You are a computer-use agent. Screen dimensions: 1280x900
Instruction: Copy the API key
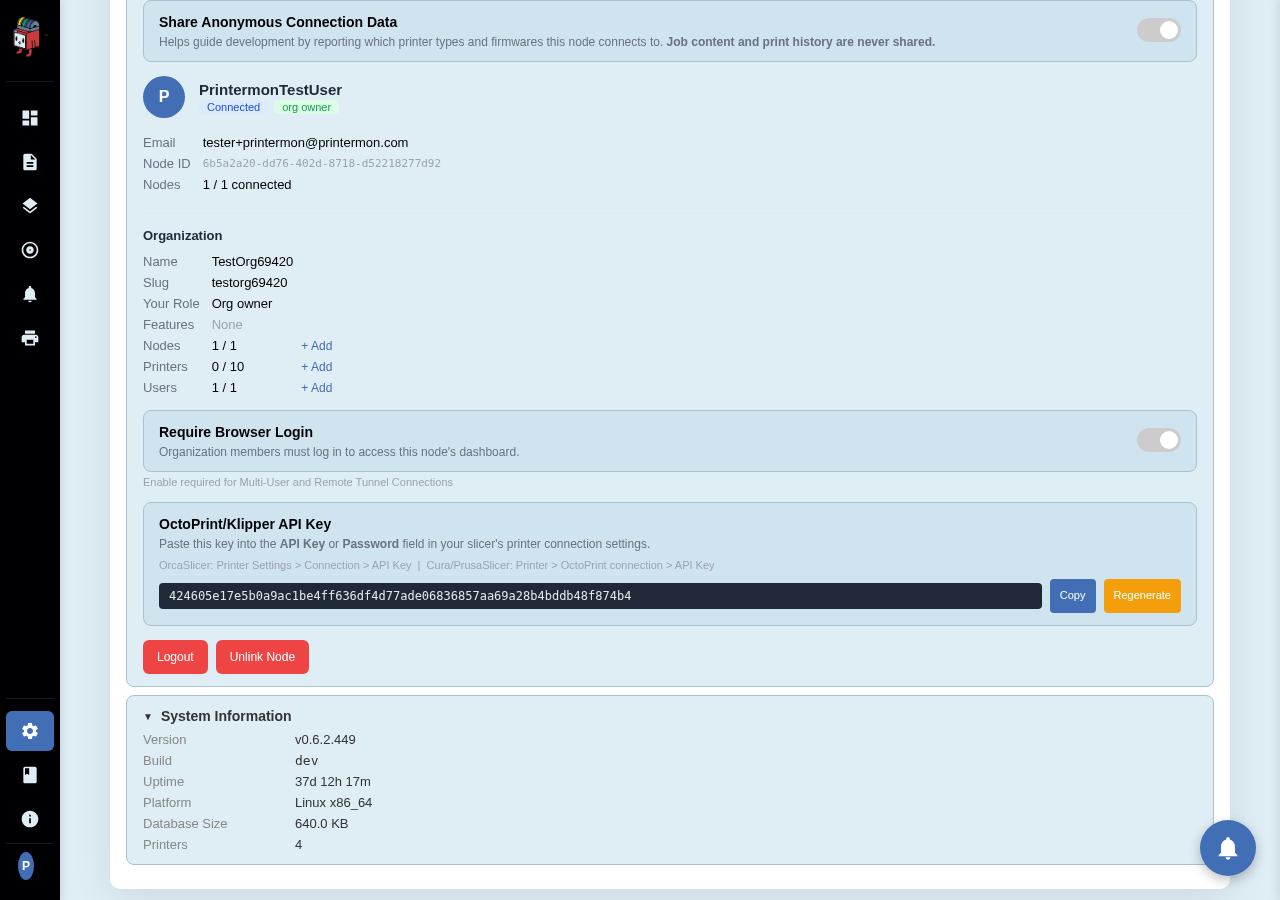click(x=1073, y=596)
